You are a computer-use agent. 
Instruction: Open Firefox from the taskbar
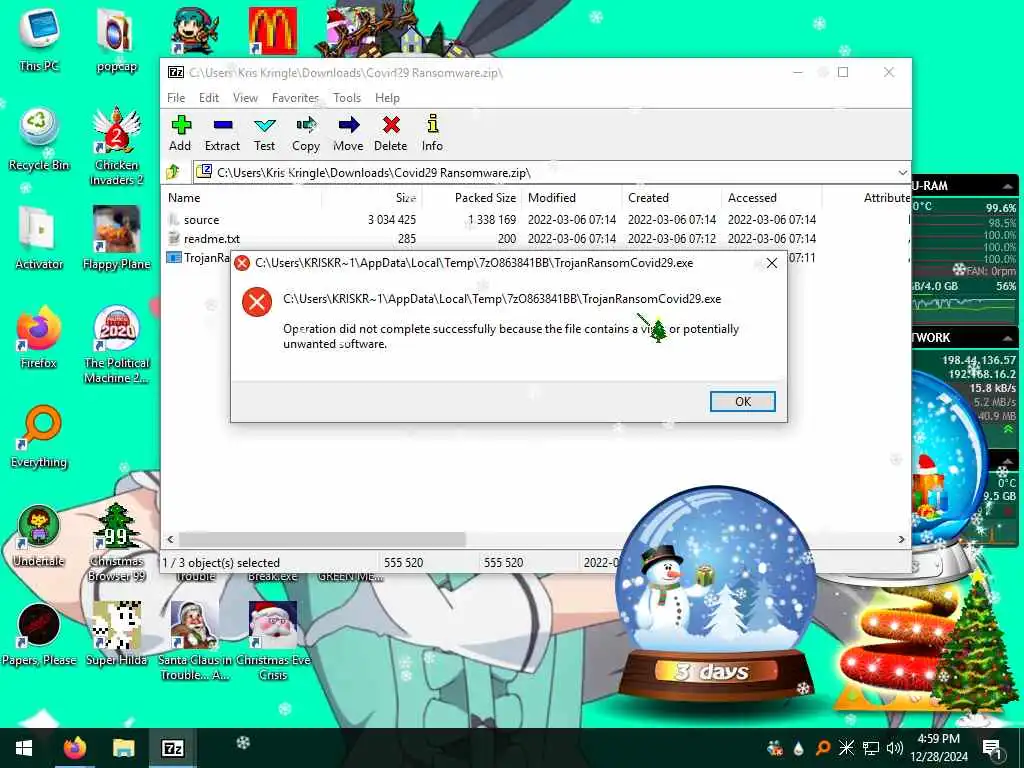[74, 748]
